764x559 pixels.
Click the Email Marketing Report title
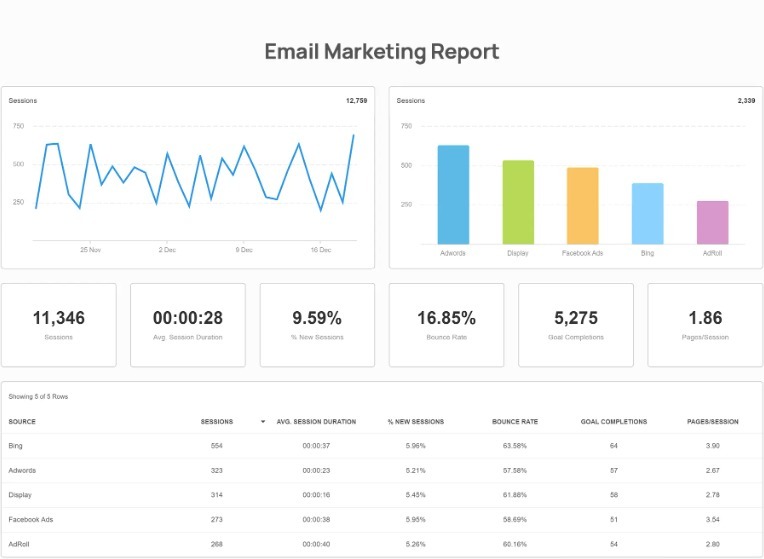(382, 52)
